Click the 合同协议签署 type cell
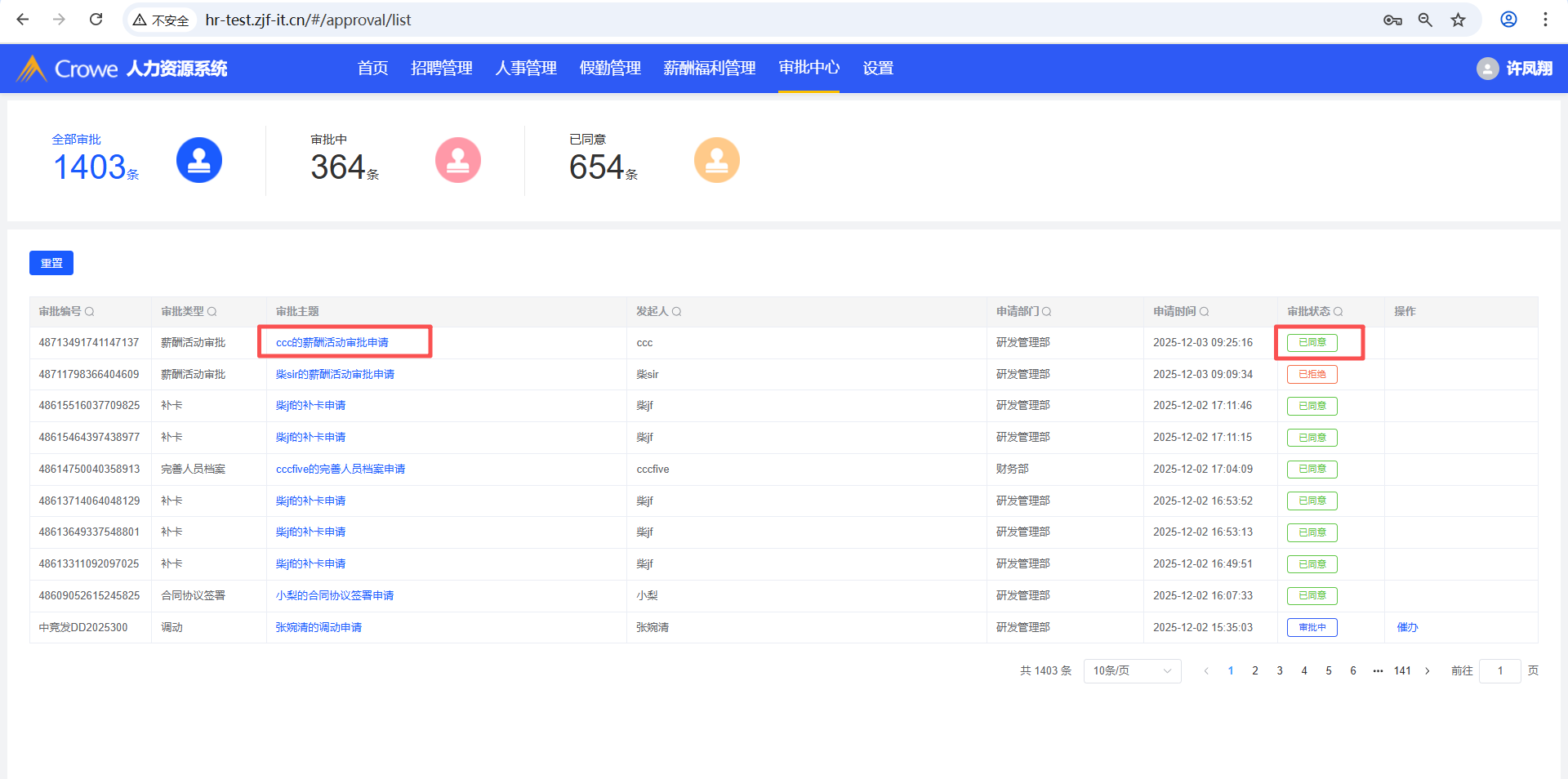The image size is (1568, 779). coord(193,596)
